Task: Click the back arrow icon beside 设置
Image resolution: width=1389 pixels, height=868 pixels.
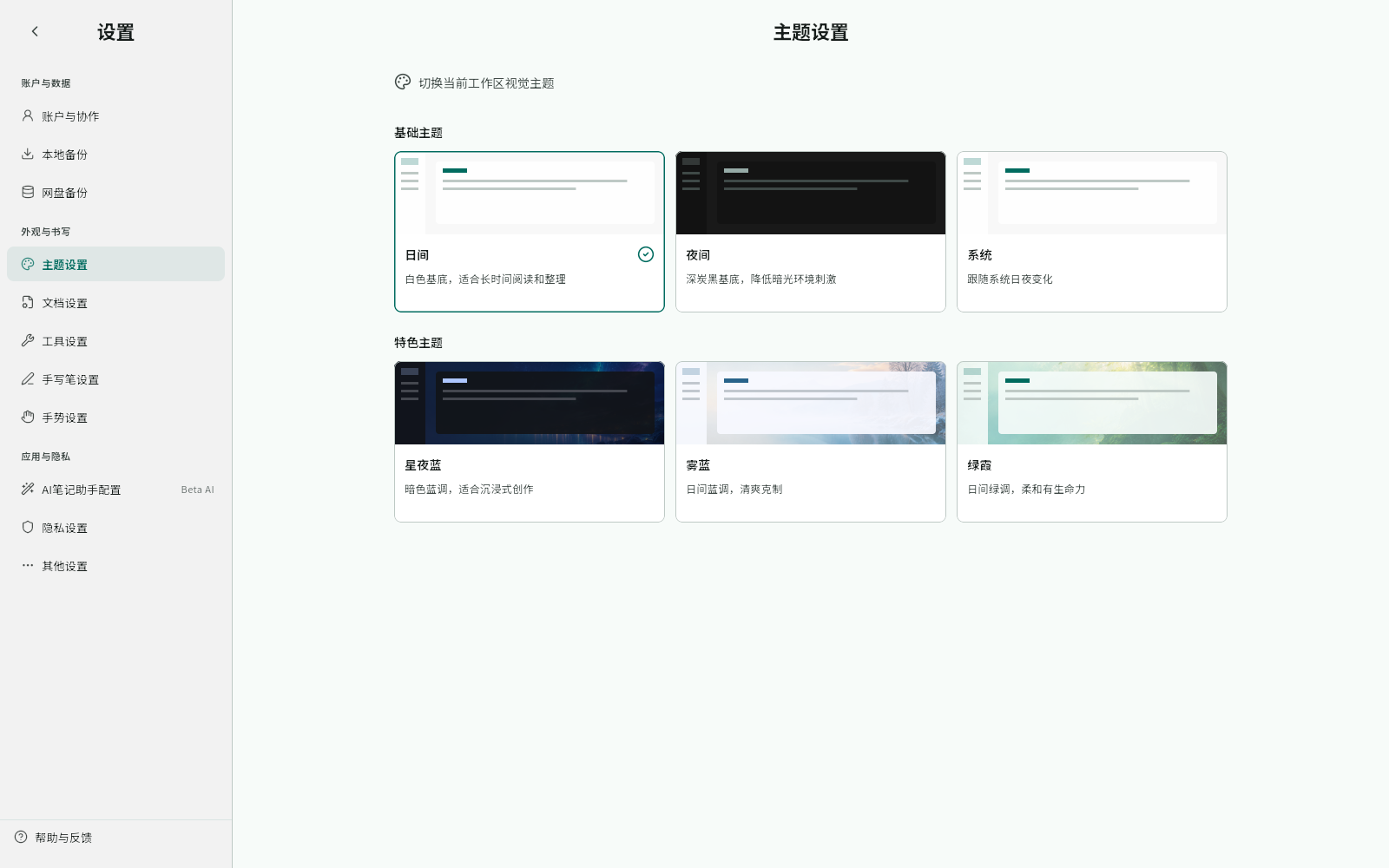Action: 35,31
